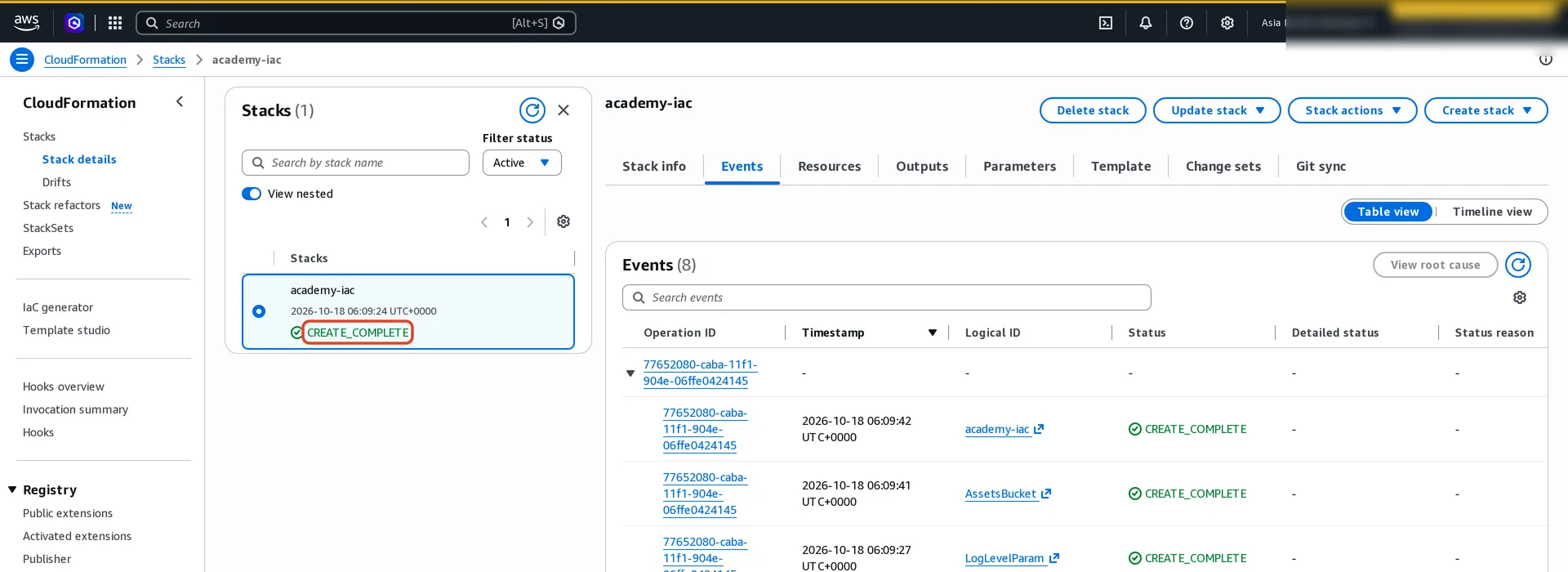Open Template studio in sidebar
Screen dimensions: 1568x572
[66, 330]
